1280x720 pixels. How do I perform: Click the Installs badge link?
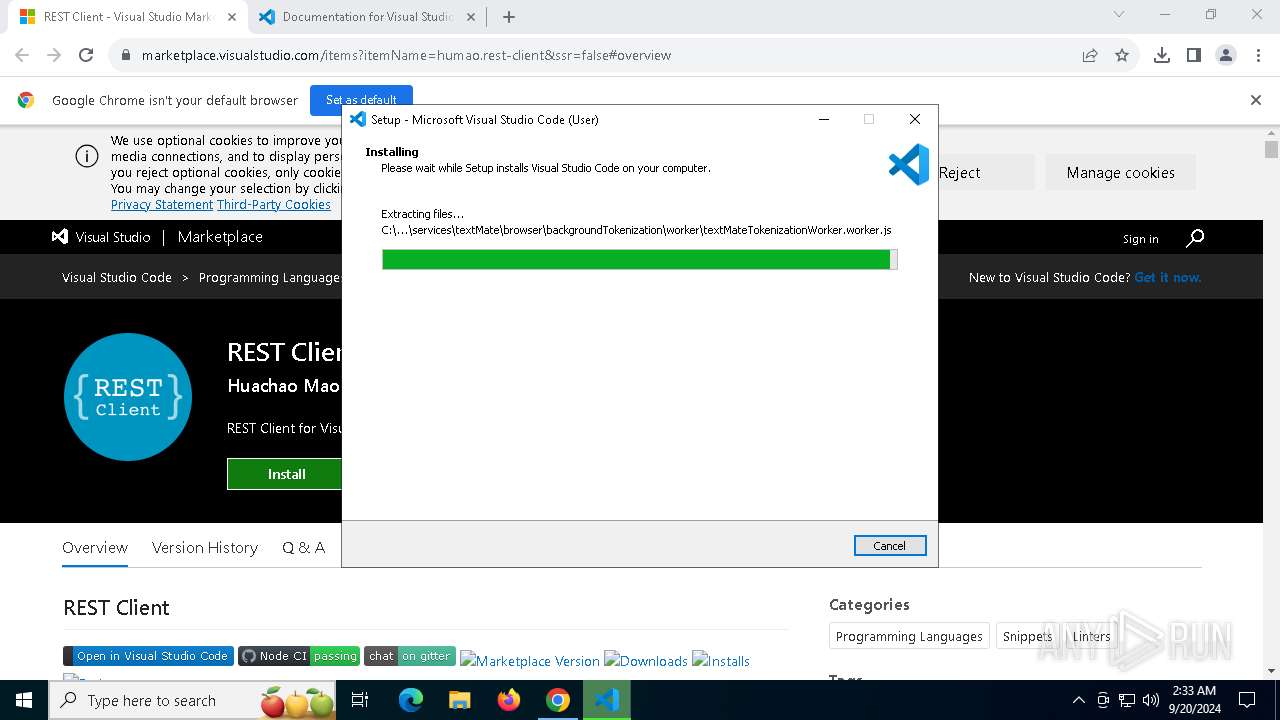tap(721, 661)
